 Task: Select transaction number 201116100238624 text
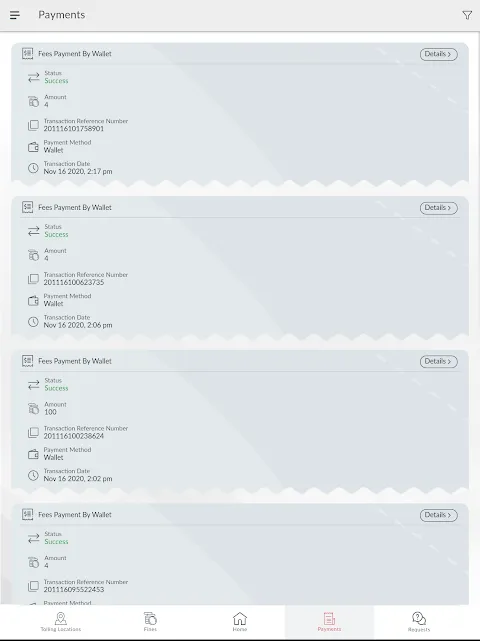pos(74,436)
